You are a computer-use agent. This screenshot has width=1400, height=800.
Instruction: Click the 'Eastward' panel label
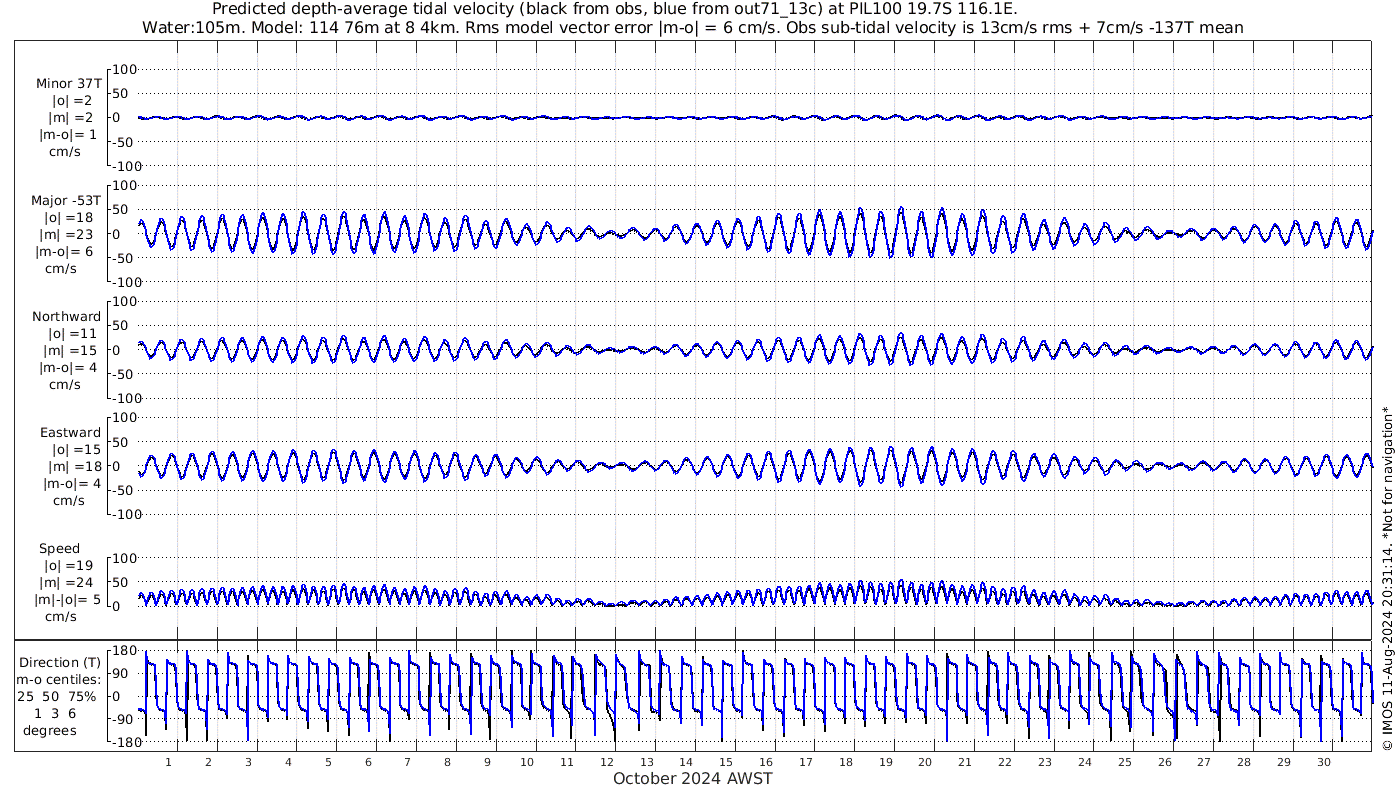(70, 433)
